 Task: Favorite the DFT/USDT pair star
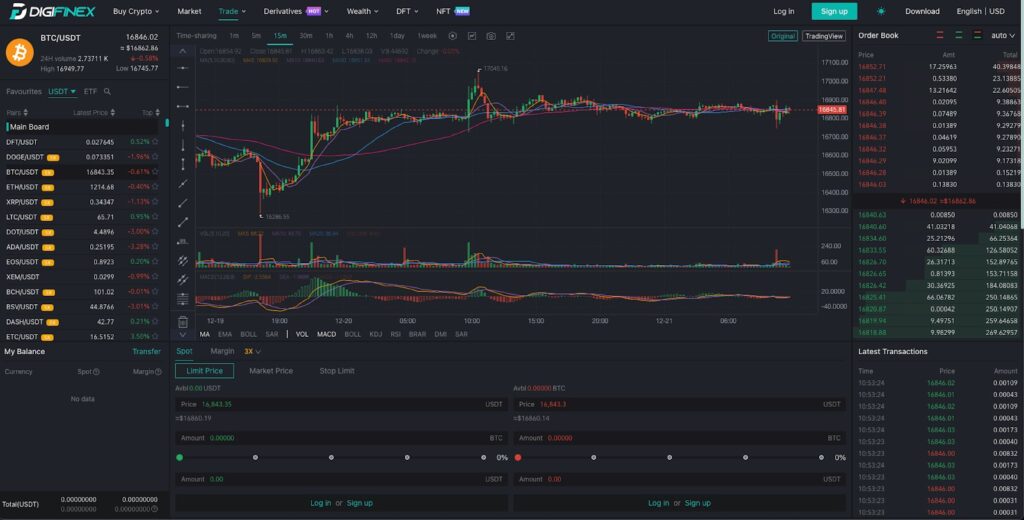click(155, 142)
